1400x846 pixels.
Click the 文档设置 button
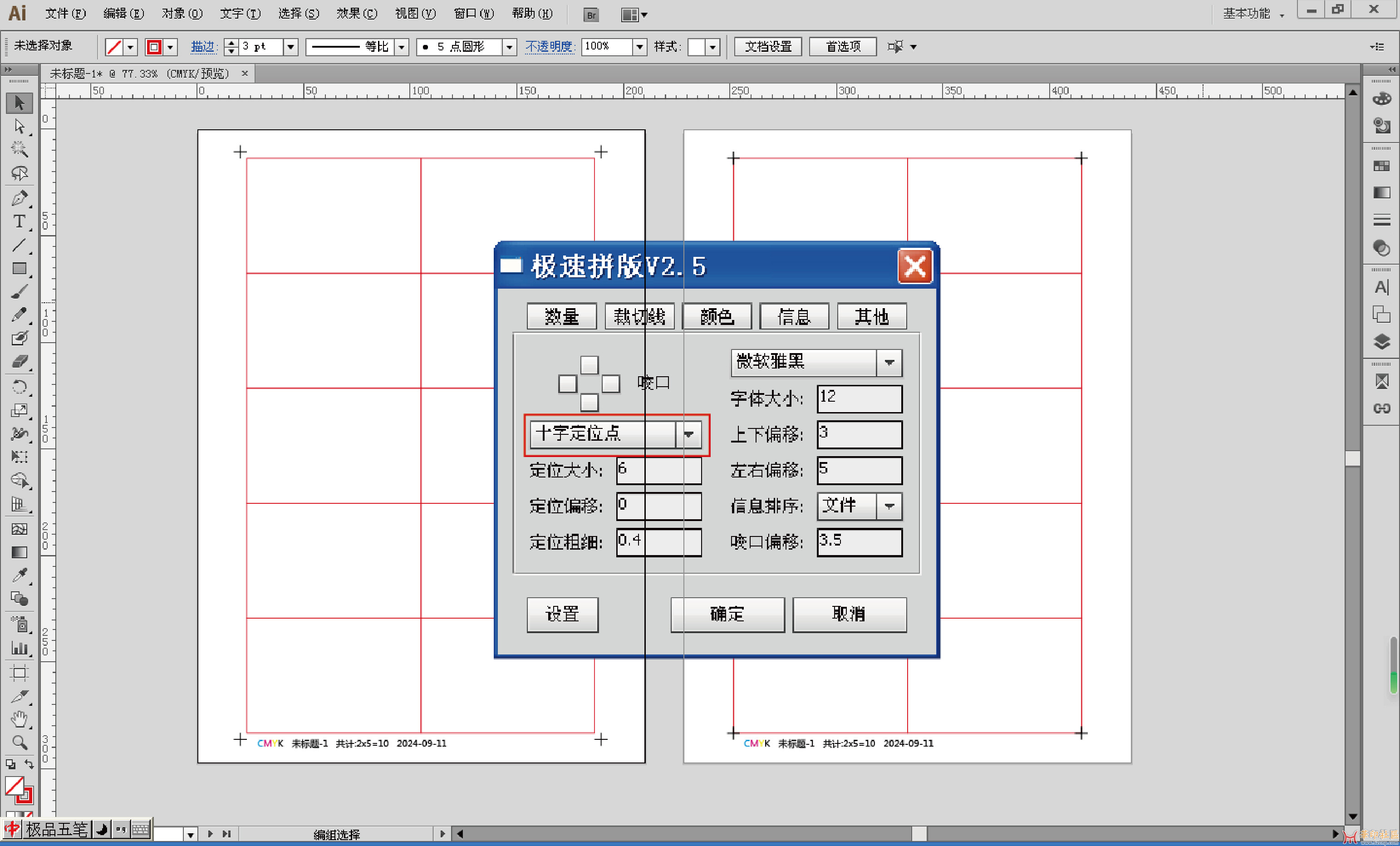(767, 47)
